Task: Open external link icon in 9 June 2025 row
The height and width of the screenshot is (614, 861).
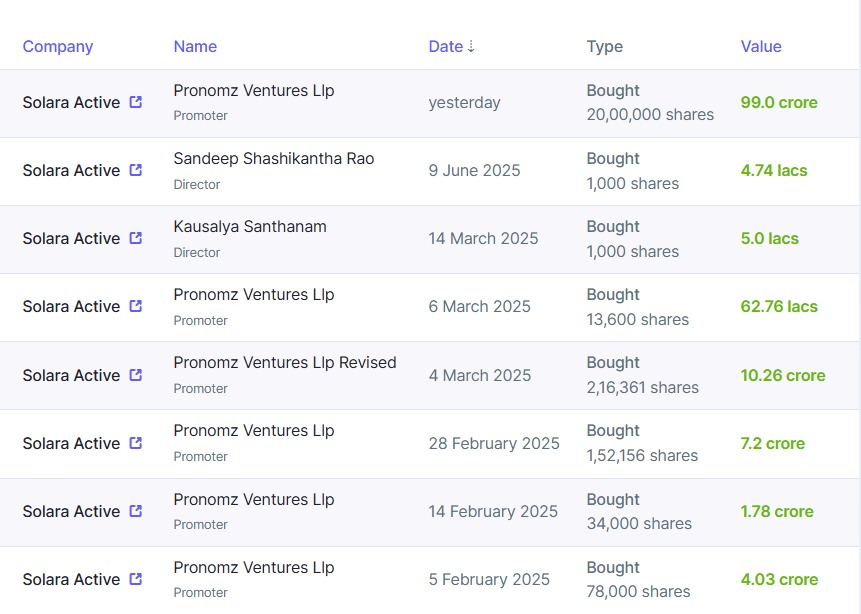Action: pyautogui.click(x=136, y=170)
